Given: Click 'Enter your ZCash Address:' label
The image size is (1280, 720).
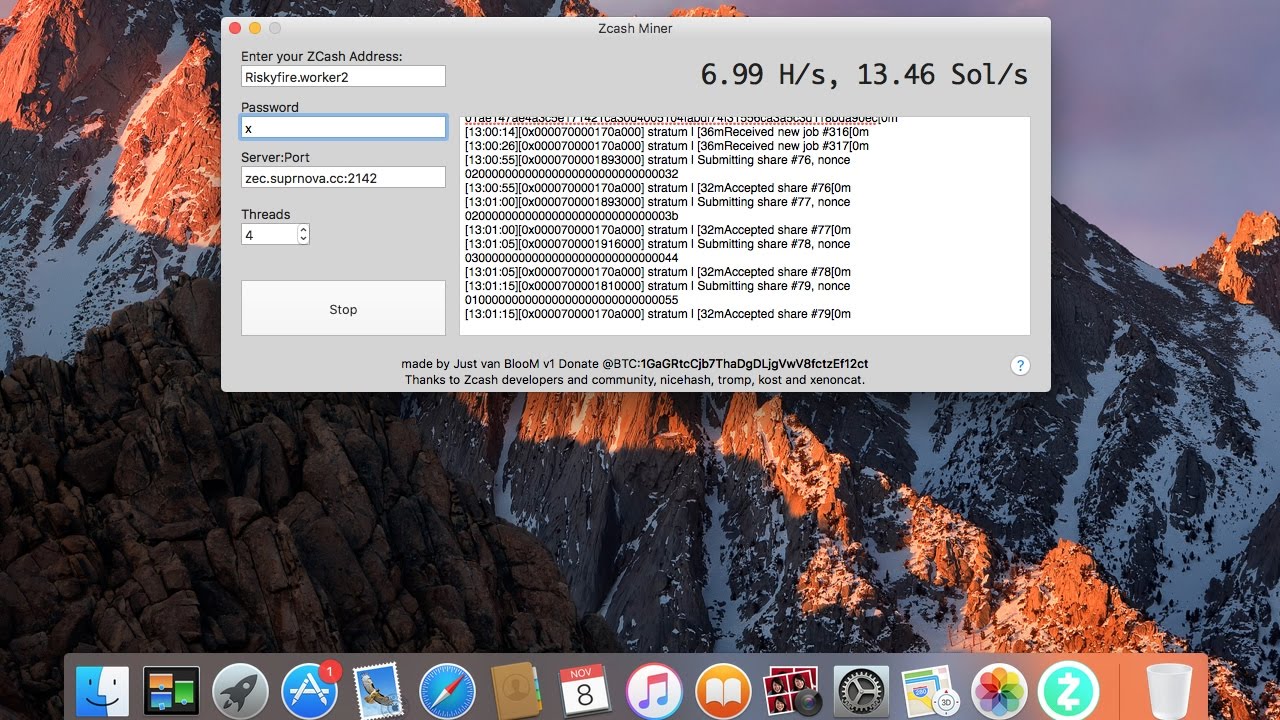Looking at the screenshot, I should coord(322,57).
